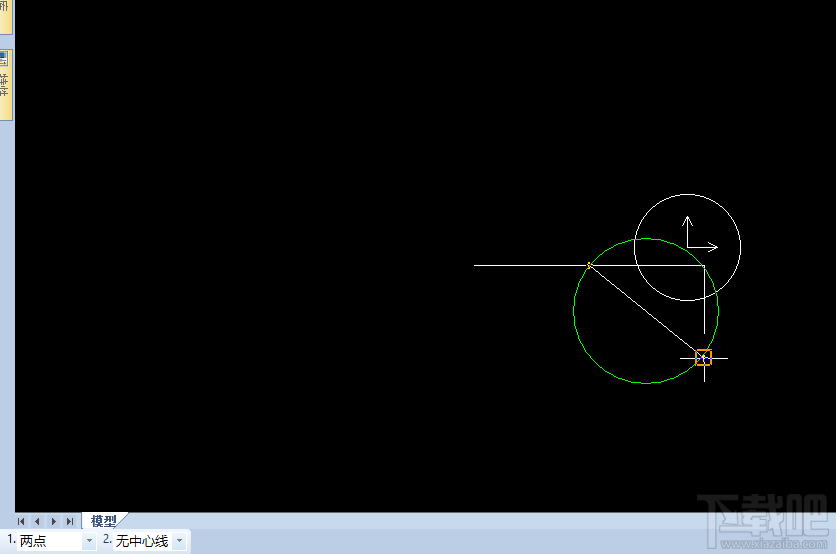Click the properties panel icon on sidebar
The width and height of the screenshot is (836, 554).
tap(5, 57)
